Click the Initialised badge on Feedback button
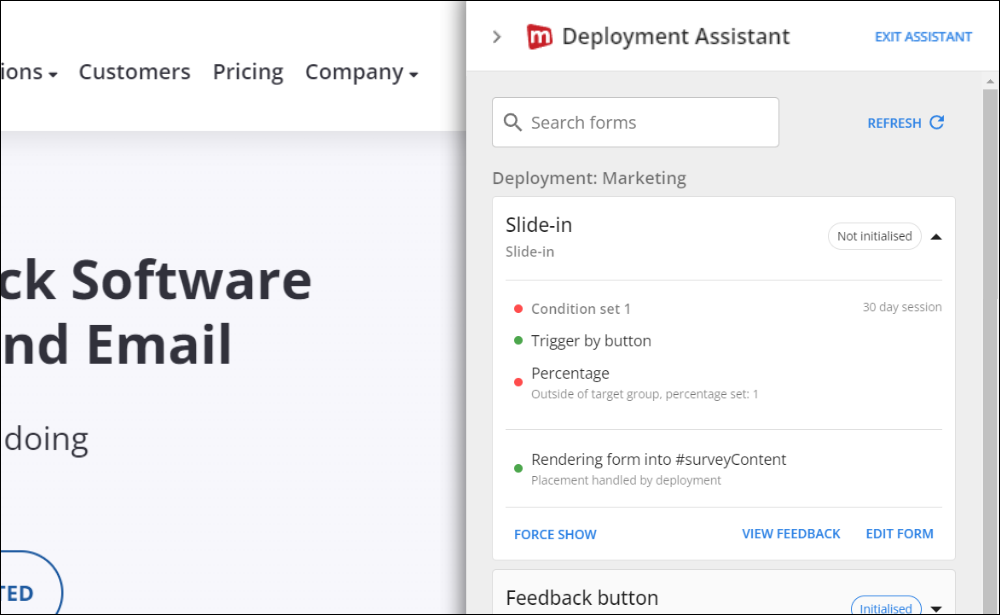The image size is (1000, 615). (885, 607)
